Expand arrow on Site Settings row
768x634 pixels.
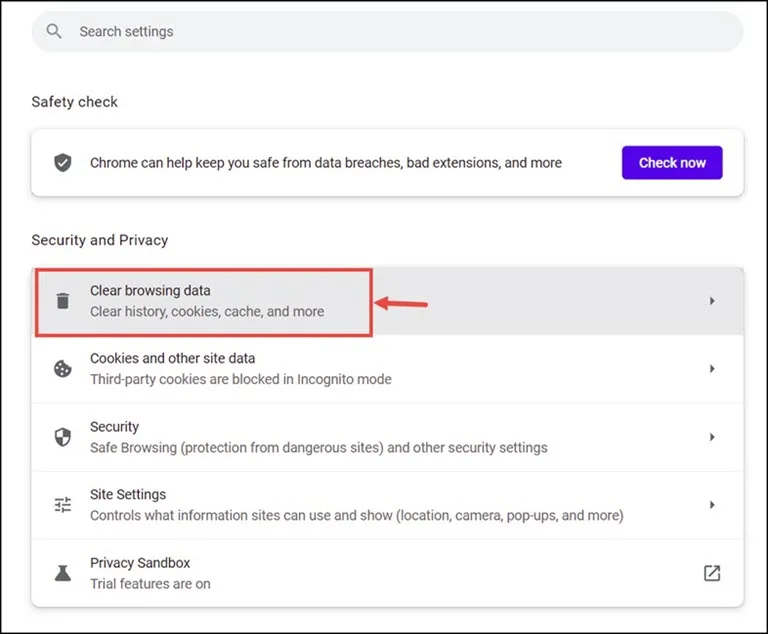(712, 505)
